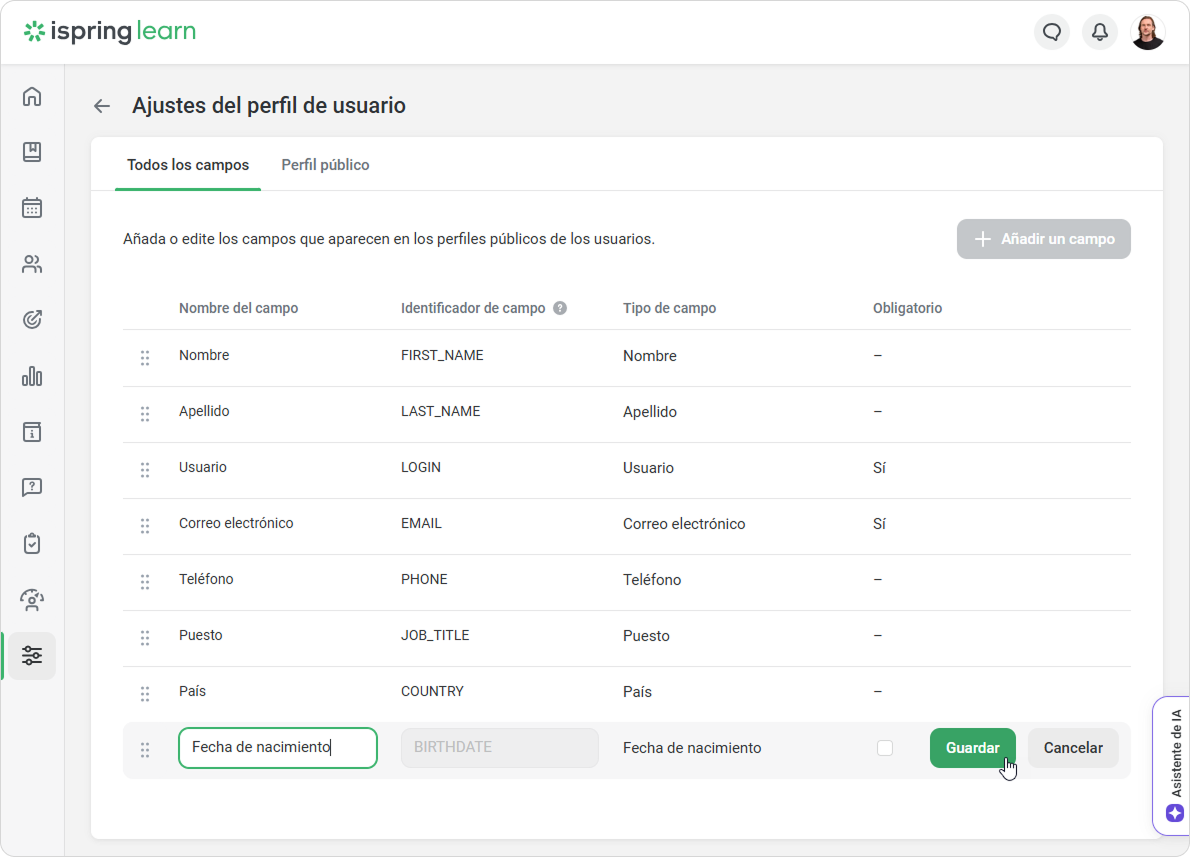Open the bar chart reports icon
This screenshot has width=1190, height=857.
(32, 376)
